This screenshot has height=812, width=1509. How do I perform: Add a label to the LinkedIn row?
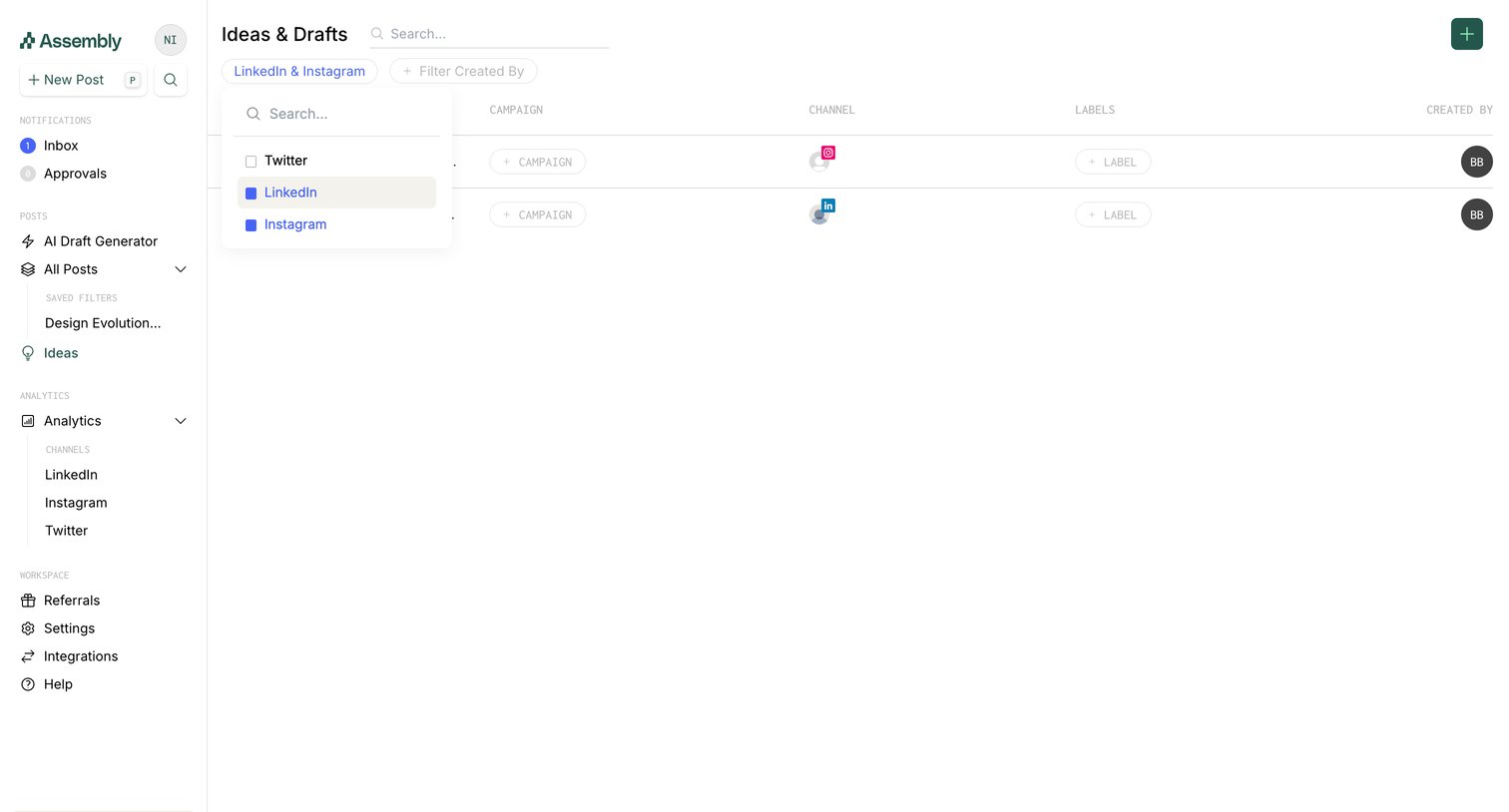click(x=1113, y=214)
